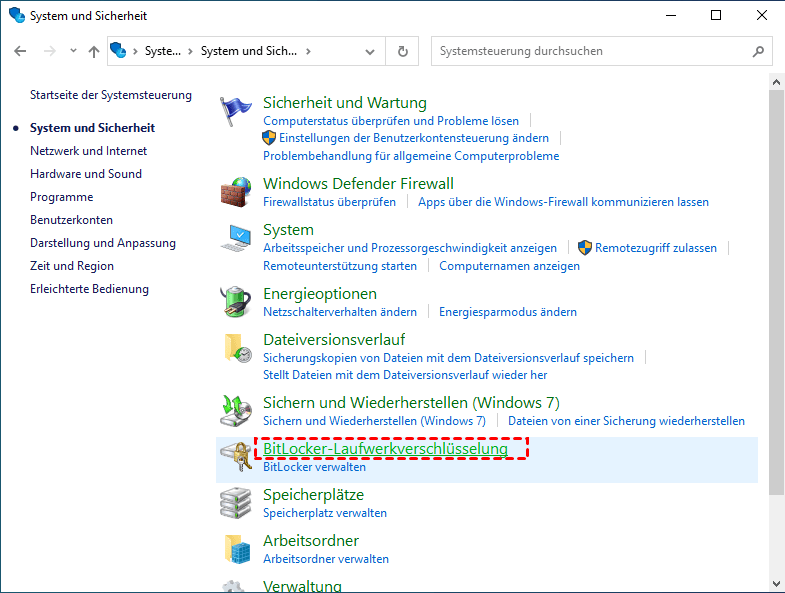
Task: Open Problembehandlung für allgemeine Computerprobleme
Action: click(411, 156)
